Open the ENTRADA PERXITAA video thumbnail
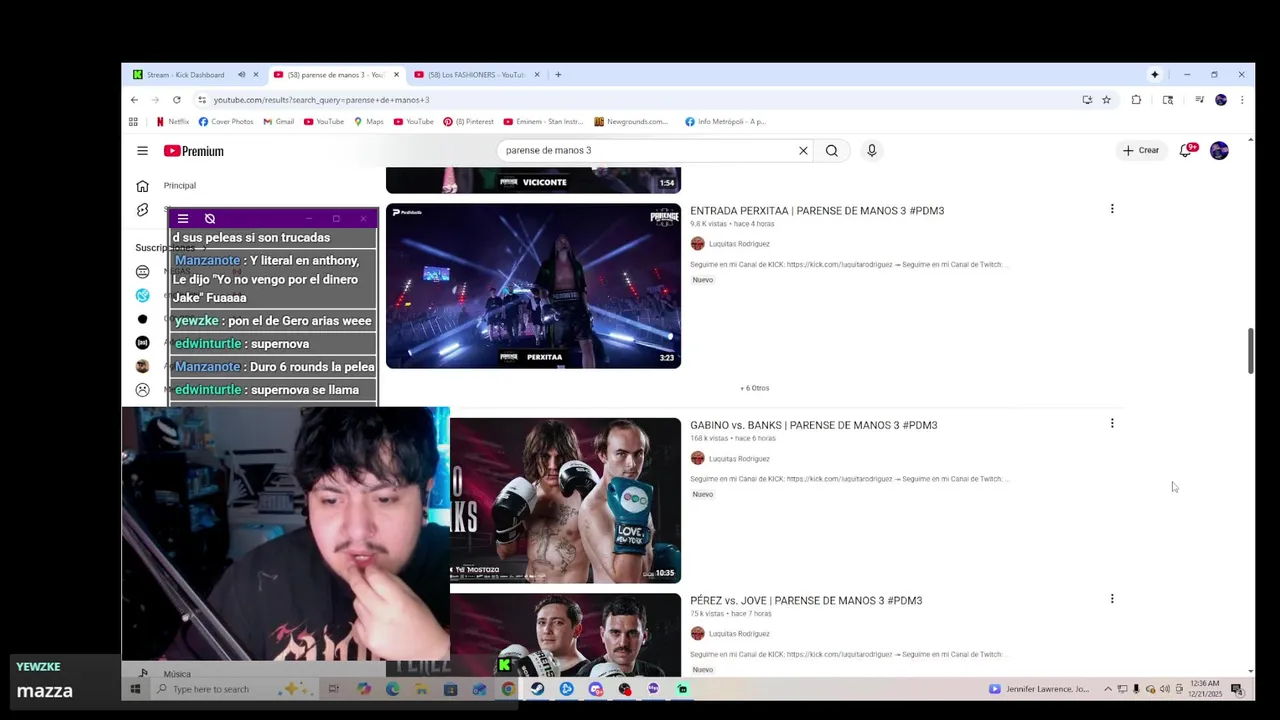The height and width of the screenshot is (720, 1280). (x=533, y=286)
